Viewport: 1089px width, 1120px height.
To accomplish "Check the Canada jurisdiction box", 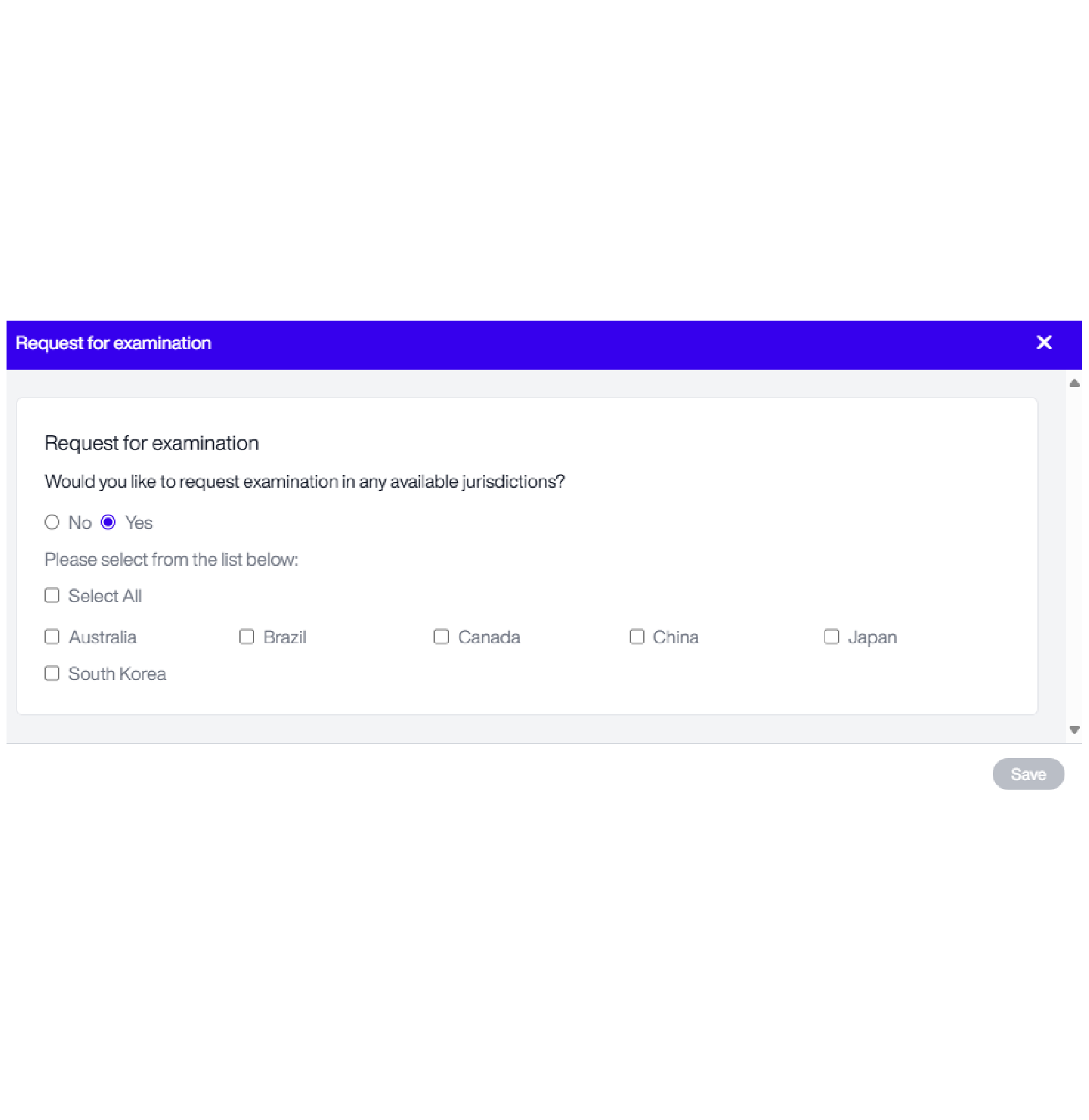I will 441,637.
